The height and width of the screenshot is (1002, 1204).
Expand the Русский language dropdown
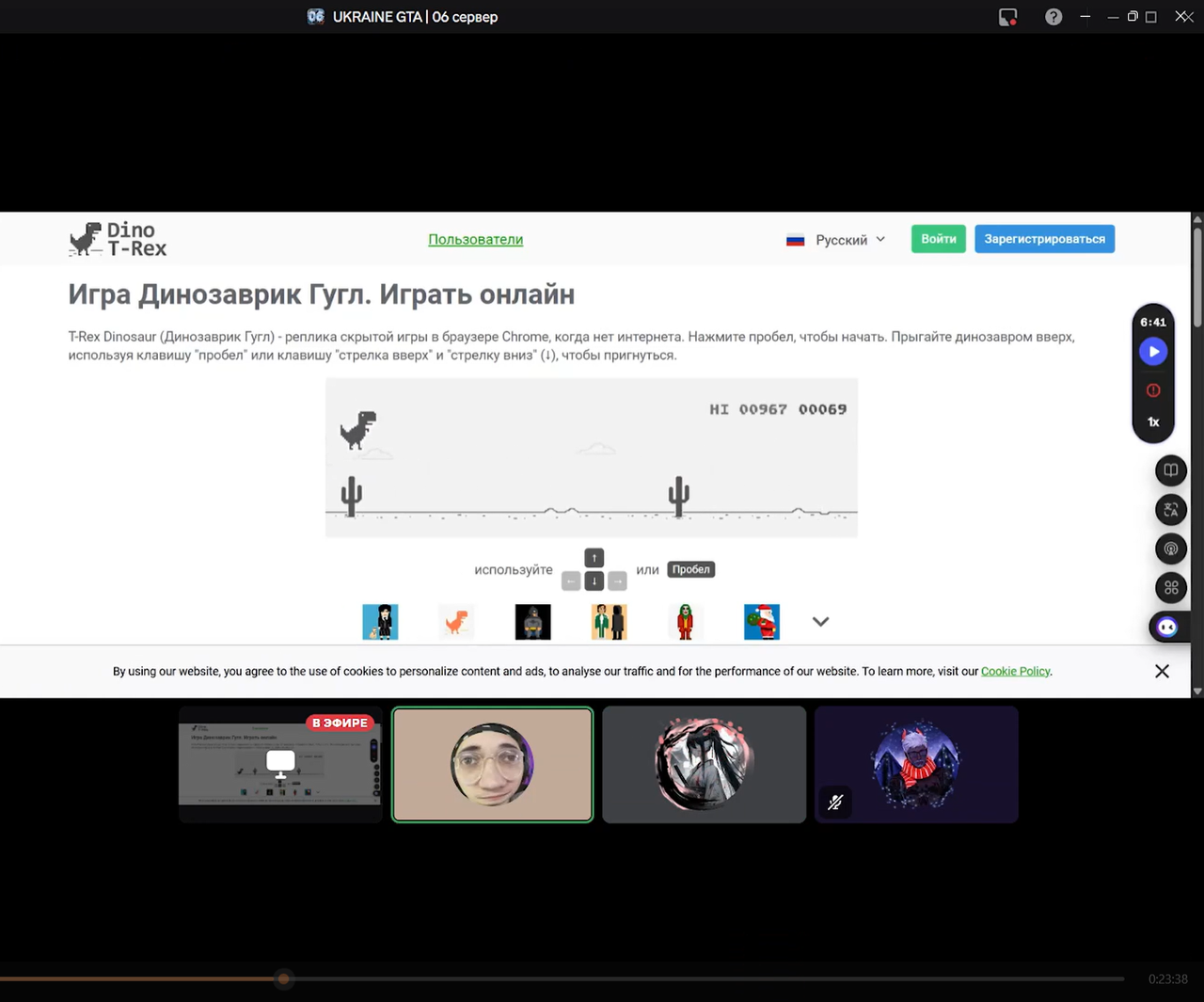coord(850,240)
